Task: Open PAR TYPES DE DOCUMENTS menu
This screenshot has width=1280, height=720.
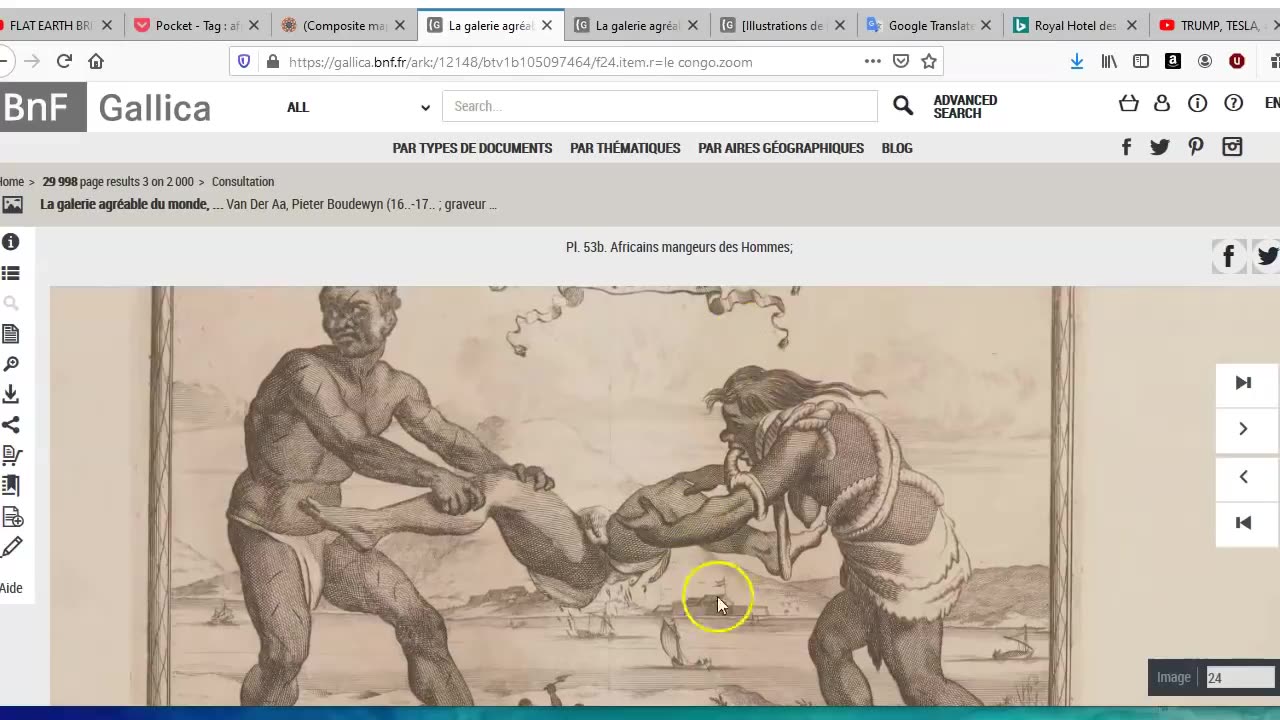Action: click(x=472, y=148)
